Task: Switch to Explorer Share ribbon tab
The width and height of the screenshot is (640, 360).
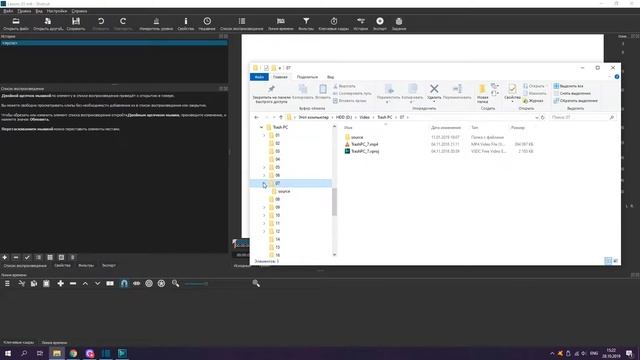Action: [x=307, y=77]
